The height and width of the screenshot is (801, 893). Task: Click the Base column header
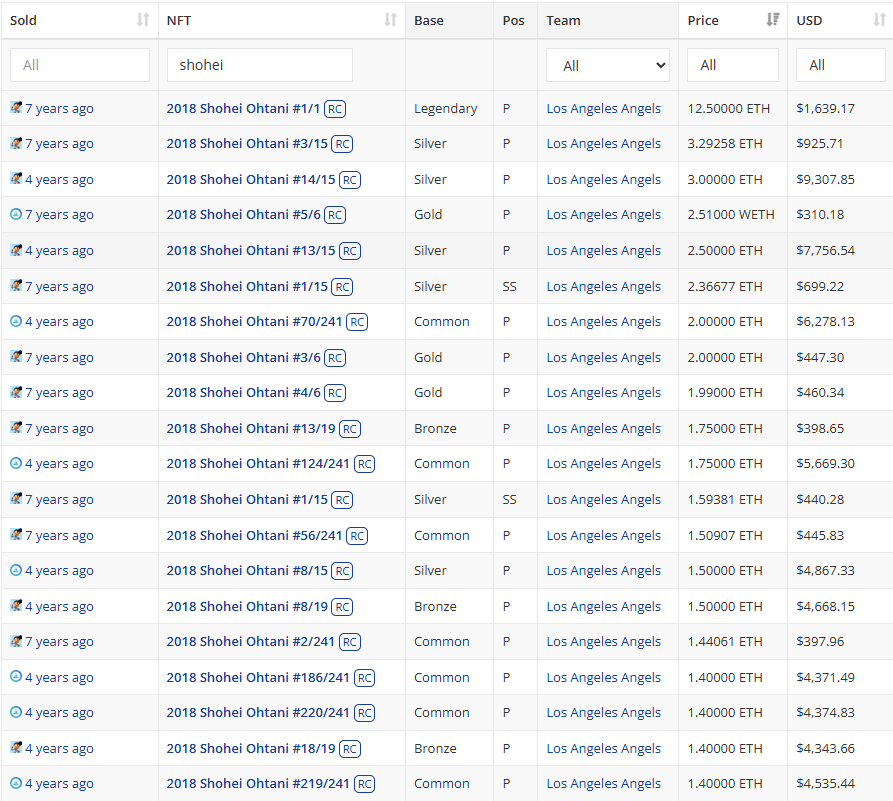(x=449, y=21)
